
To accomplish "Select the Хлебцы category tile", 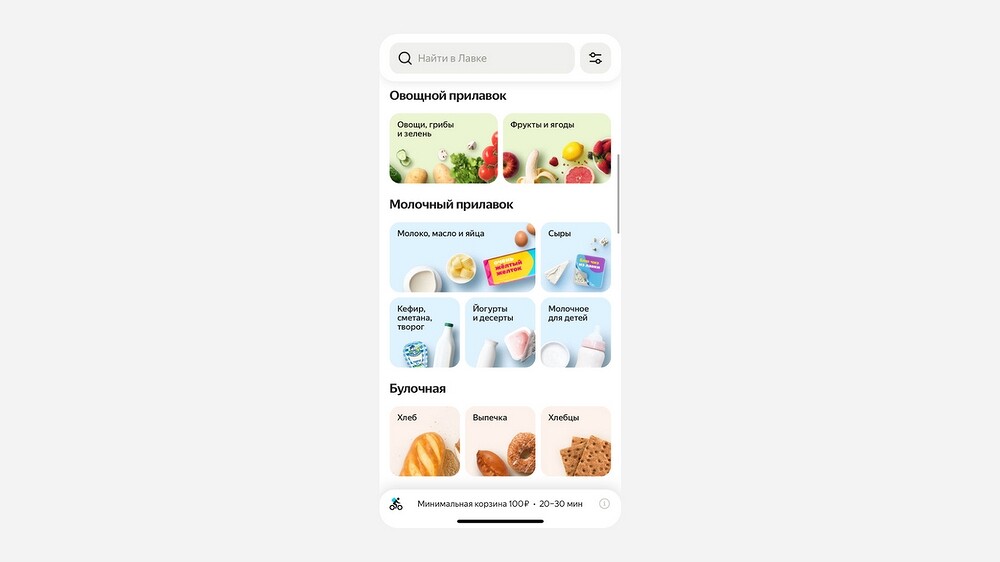I will (x=576, y=441).
